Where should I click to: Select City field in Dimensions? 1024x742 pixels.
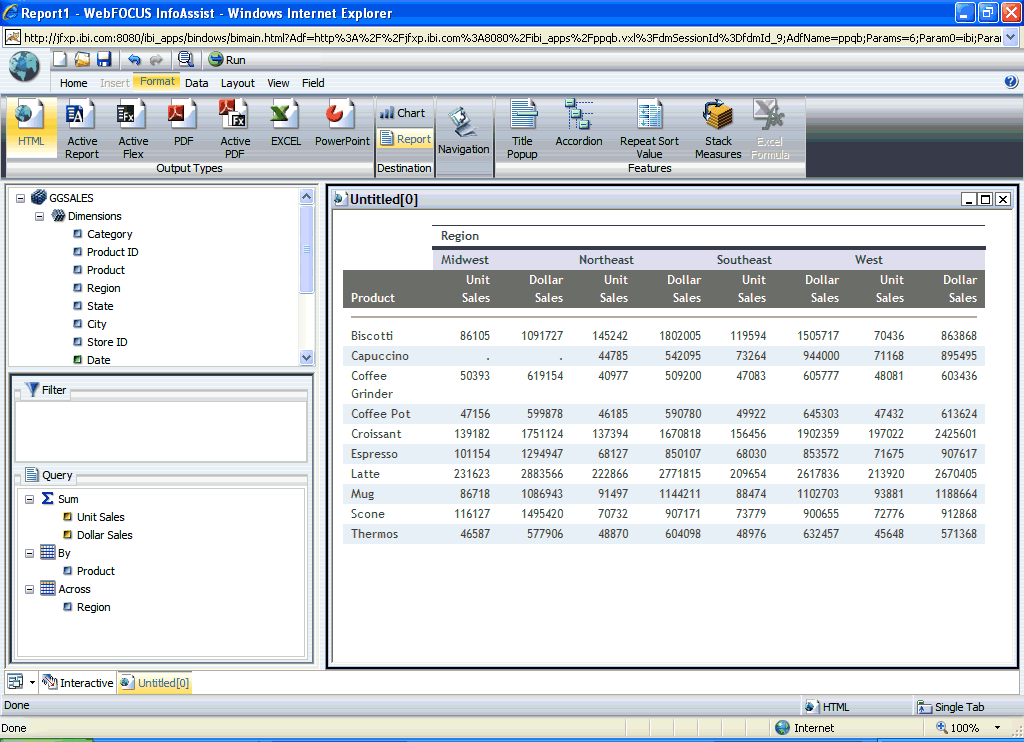coord(96,324)
